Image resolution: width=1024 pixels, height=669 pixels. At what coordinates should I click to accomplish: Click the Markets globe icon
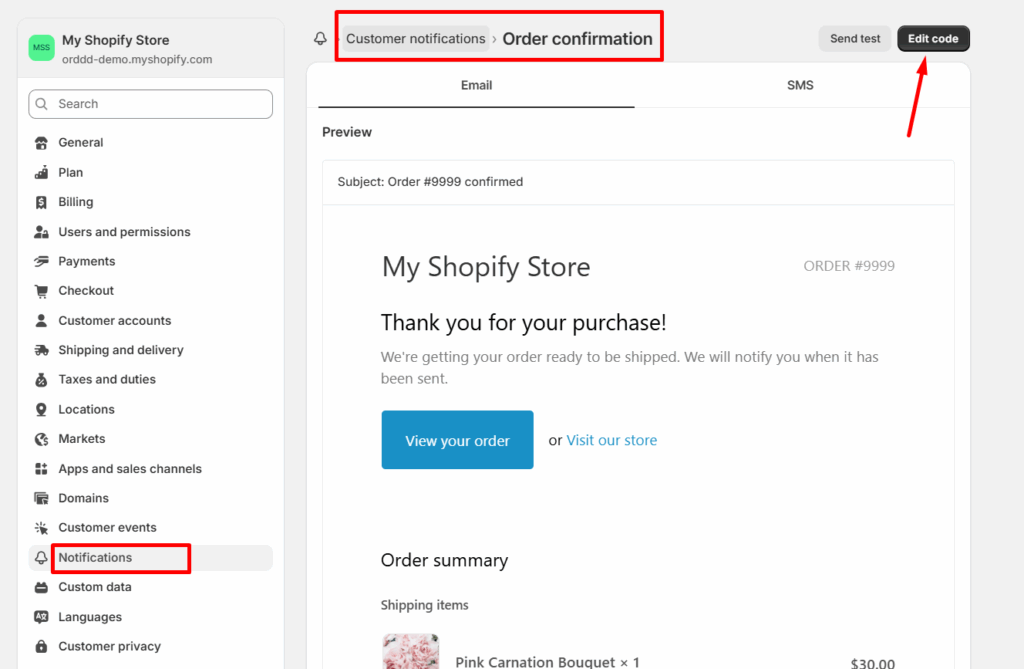41,439
